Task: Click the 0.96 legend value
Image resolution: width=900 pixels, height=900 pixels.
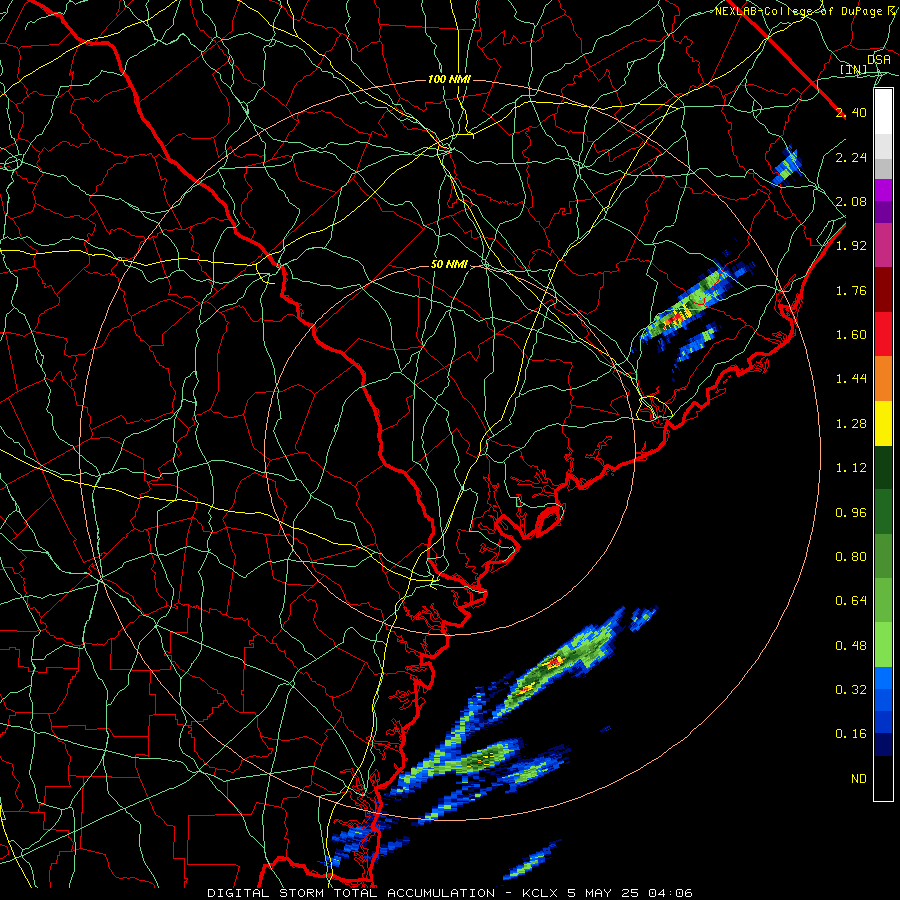Action: tap(851, 513)
